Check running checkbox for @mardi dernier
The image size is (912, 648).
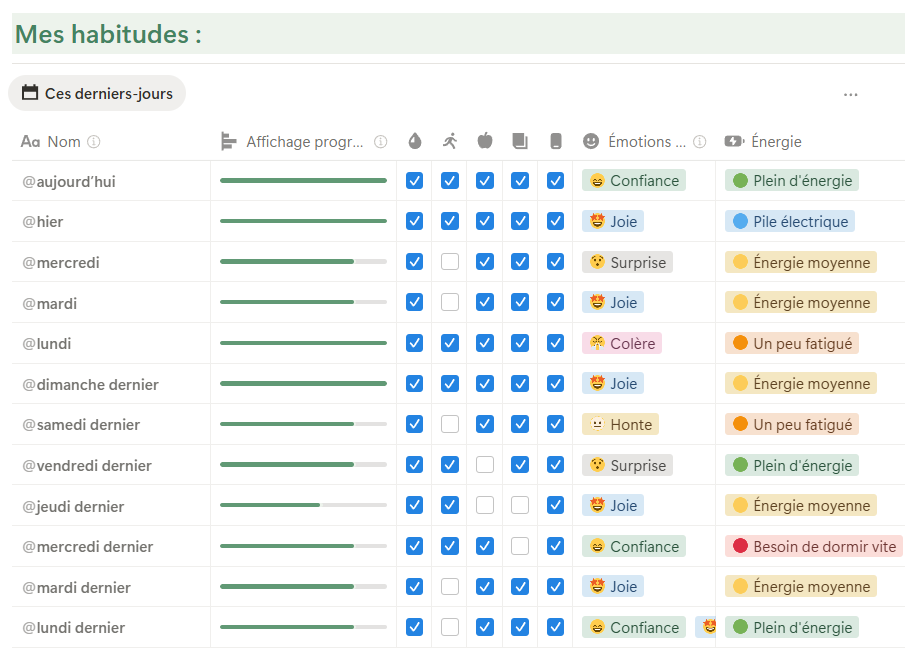click(450, 586)
